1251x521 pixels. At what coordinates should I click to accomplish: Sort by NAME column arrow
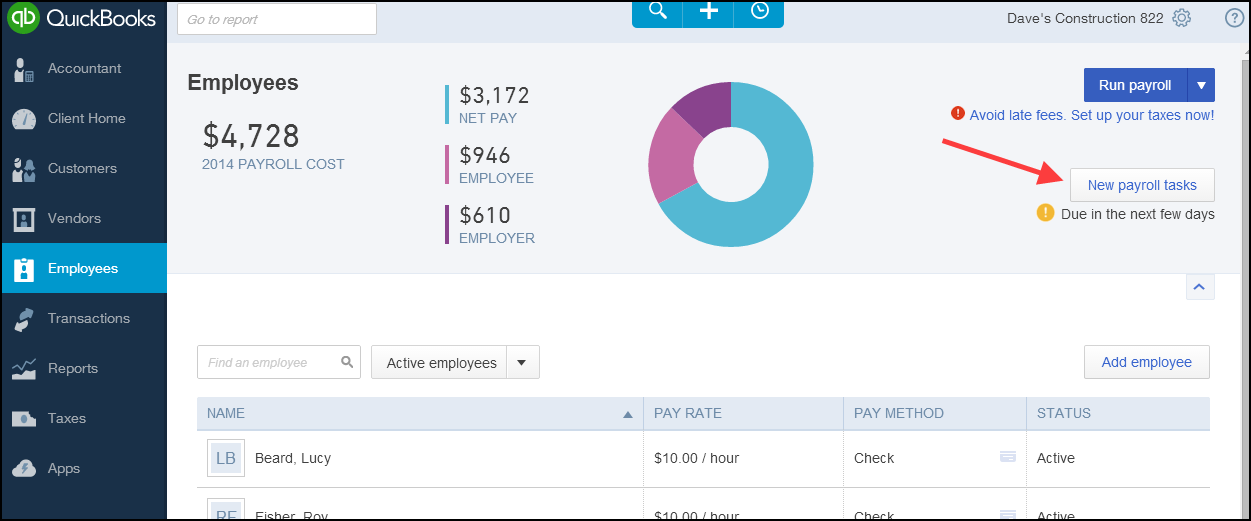pos(628,414)
